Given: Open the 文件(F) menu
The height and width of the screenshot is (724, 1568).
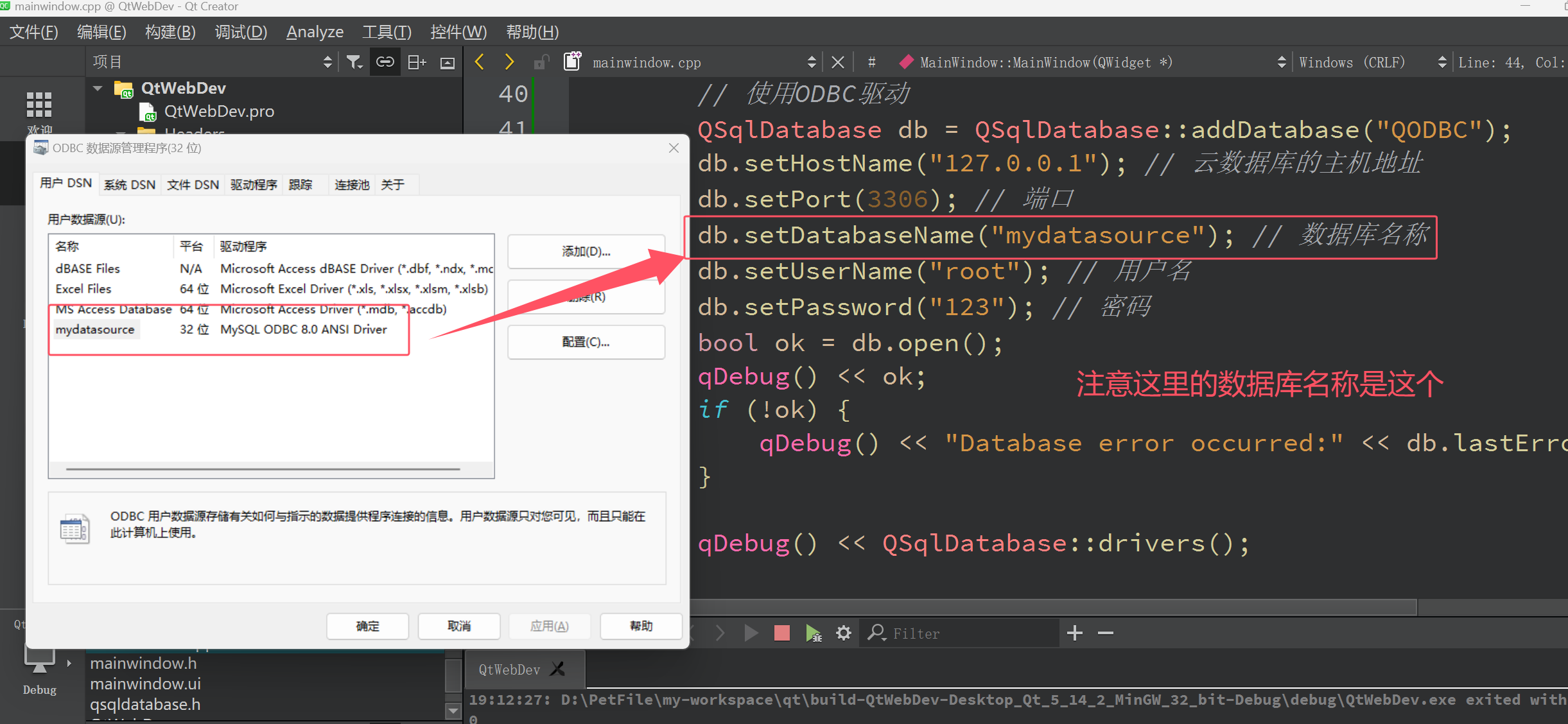Looking at the screenshot, I should tap(33, 31).
